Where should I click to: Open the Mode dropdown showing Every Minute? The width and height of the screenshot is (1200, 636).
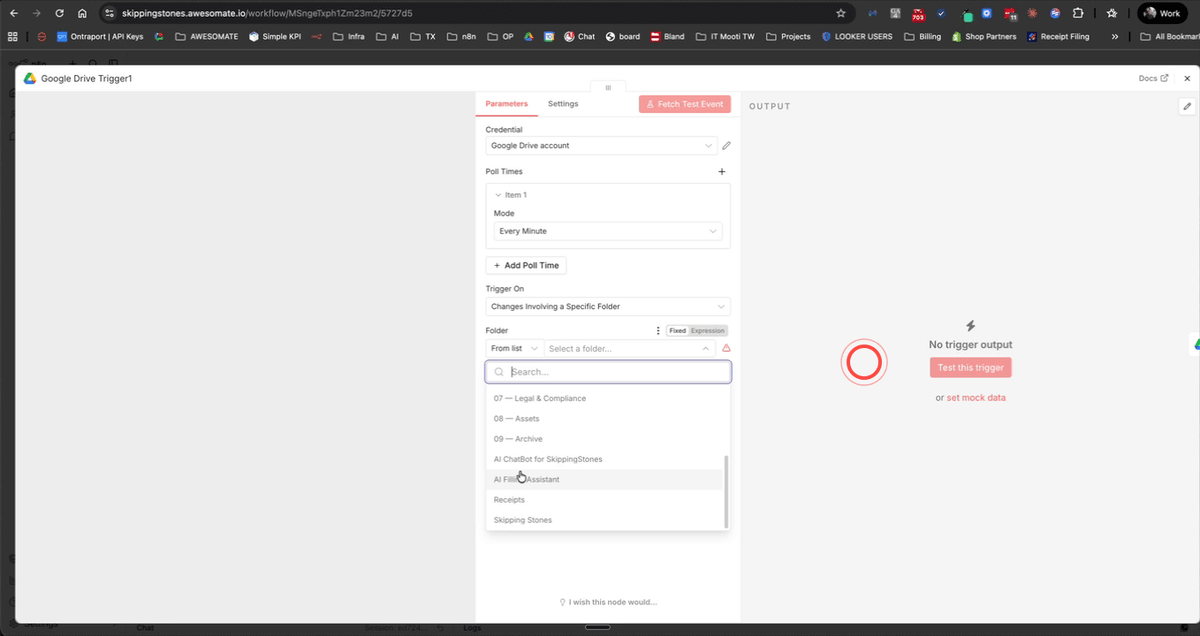point(607,231)
